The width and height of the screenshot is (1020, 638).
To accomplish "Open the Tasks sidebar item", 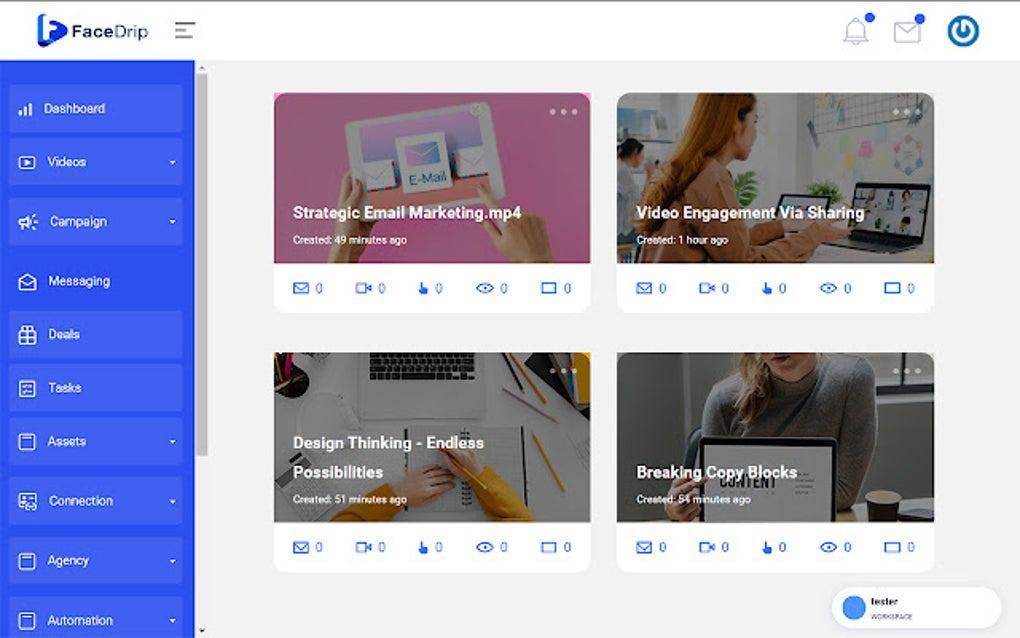I will click(96, 388).
